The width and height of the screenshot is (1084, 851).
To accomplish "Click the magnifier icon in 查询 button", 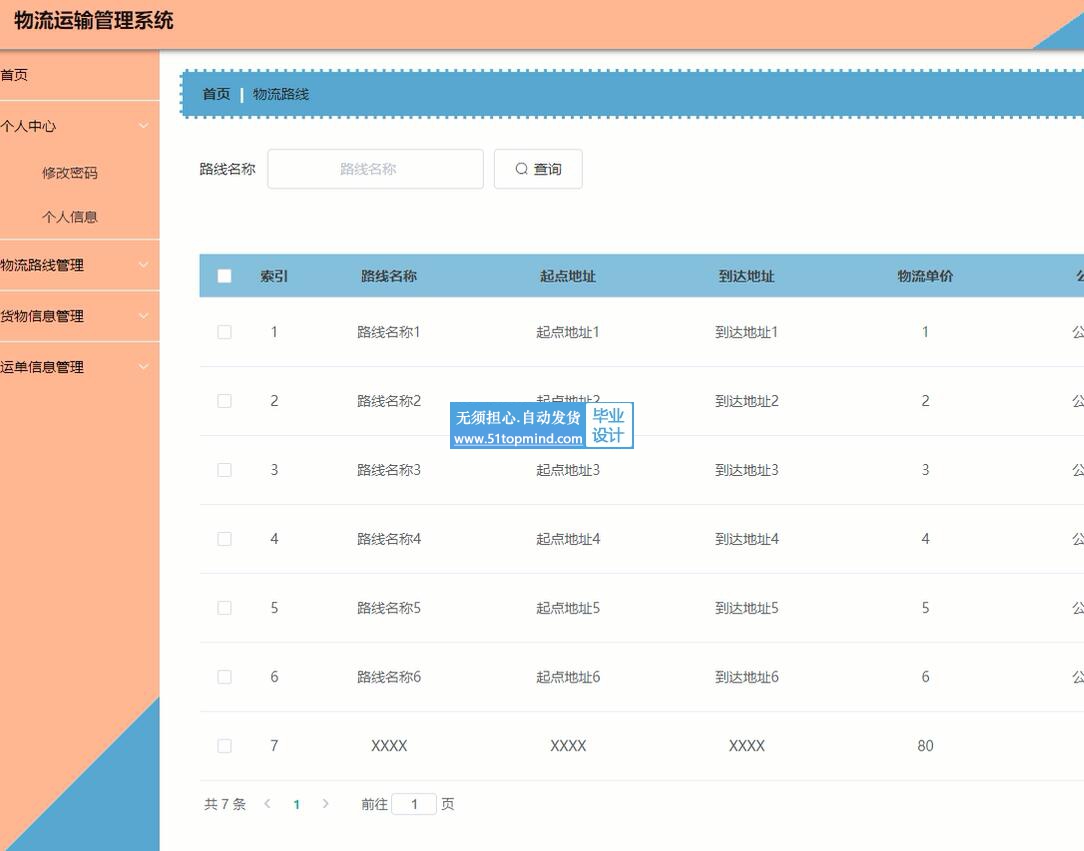I will (521, 169).
